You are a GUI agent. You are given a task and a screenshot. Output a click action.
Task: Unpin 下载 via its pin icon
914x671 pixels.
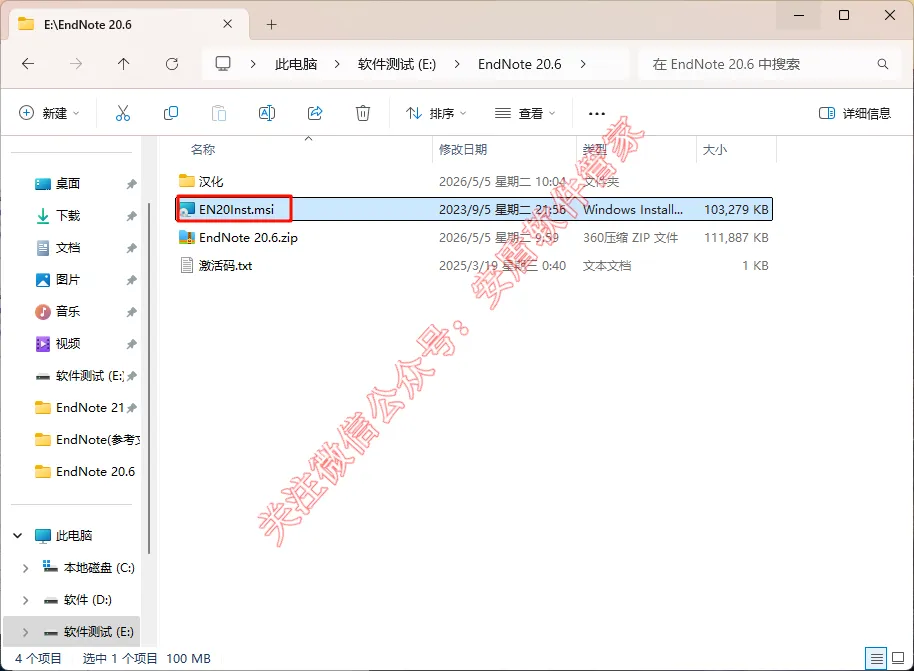coord(132,216)
